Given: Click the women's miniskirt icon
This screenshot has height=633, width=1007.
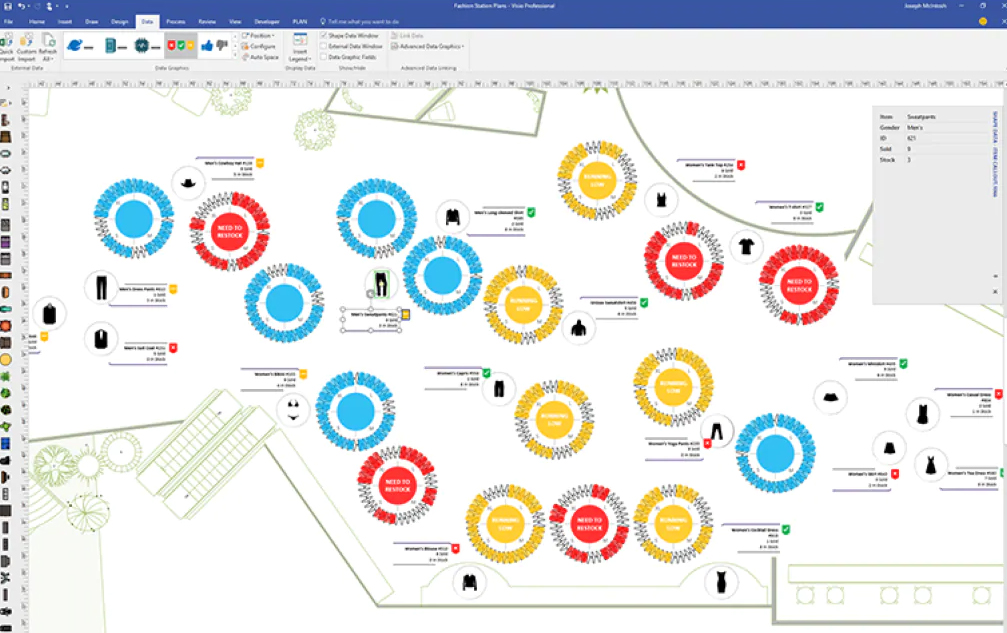Looking at the screenshot, I should 830,397.
